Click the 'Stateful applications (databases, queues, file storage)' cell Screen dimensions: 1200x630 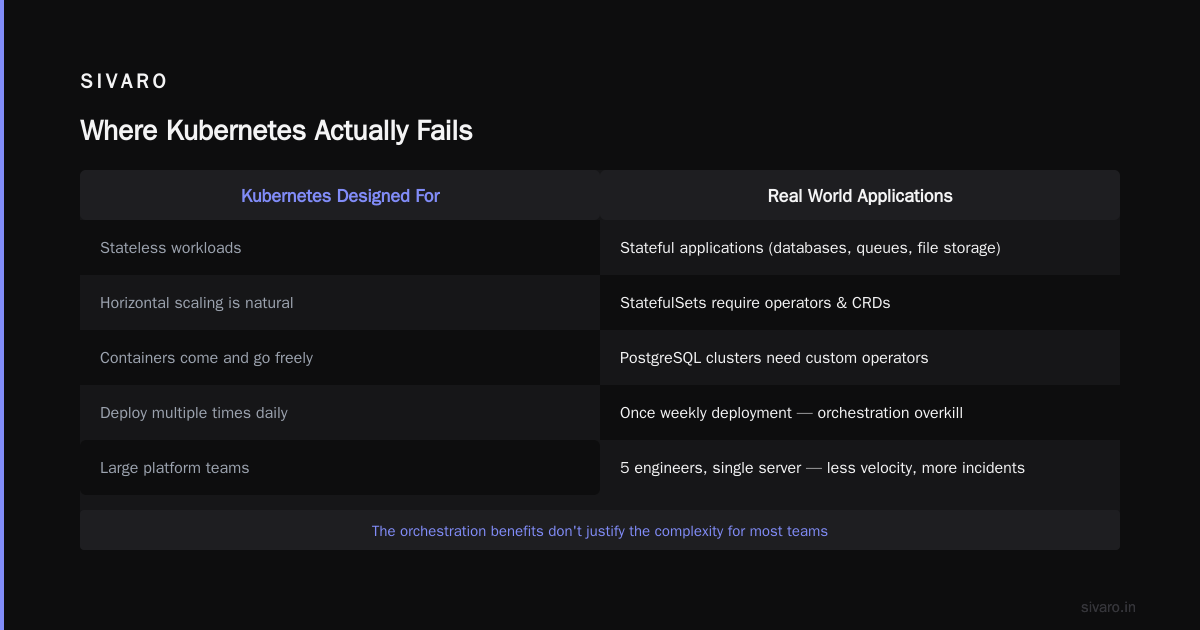click(860, 247)
